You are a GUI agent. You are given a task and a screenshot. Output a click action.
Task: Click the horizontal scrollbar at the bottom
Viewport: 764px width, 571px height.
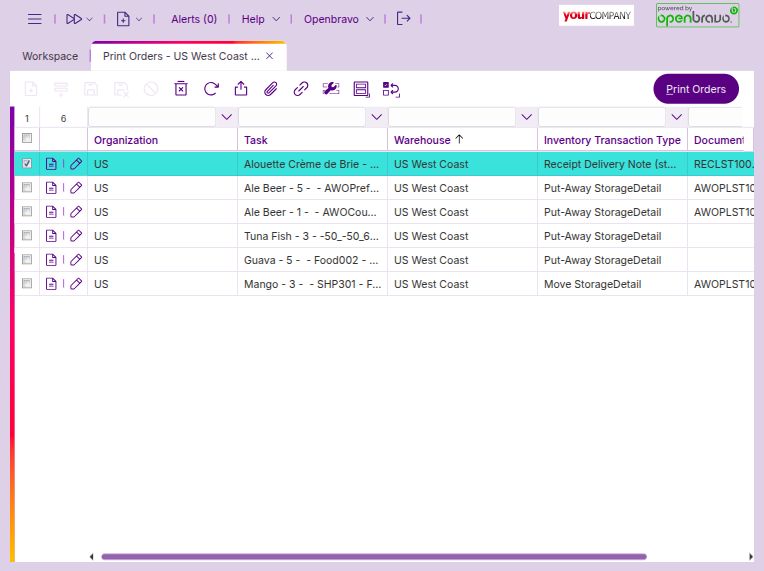[373, 556]
